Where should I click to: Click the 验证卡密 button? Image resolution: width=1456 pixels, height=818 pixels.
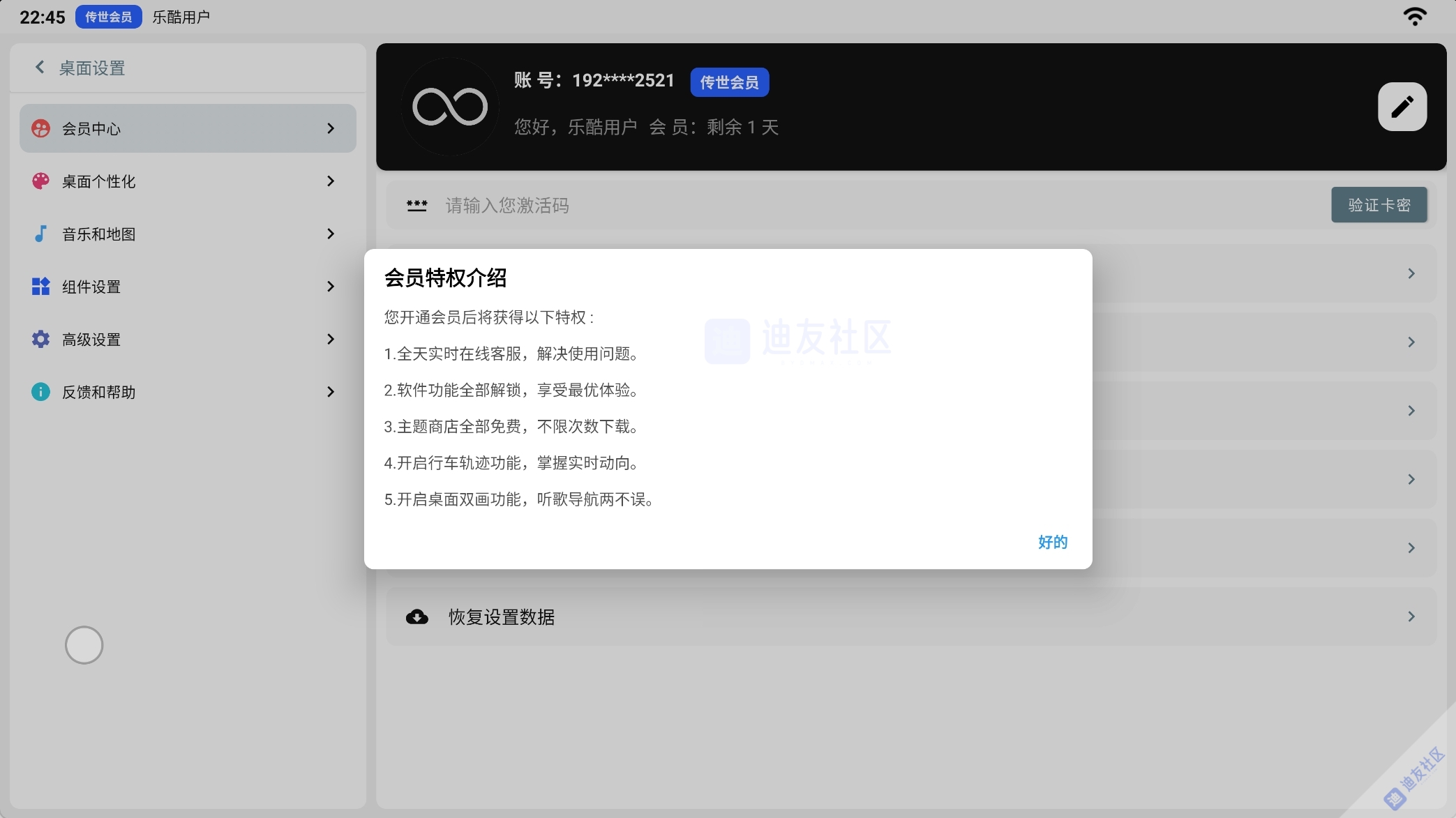pos(1379,205)
